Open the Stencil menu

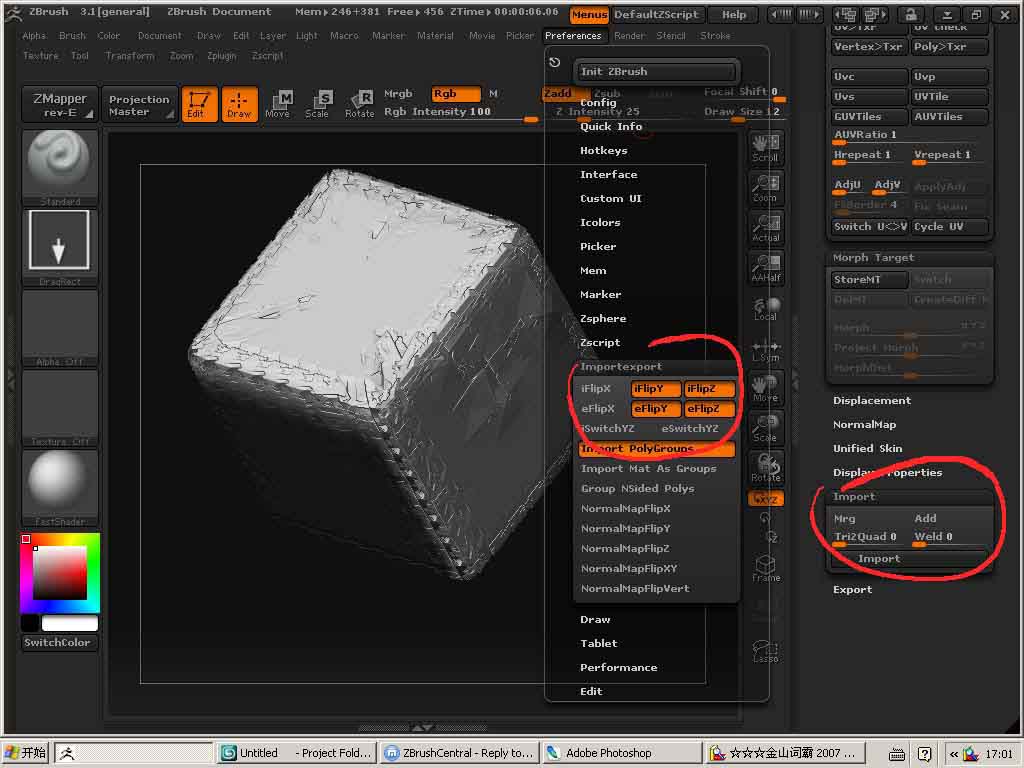tap(671, 36)
